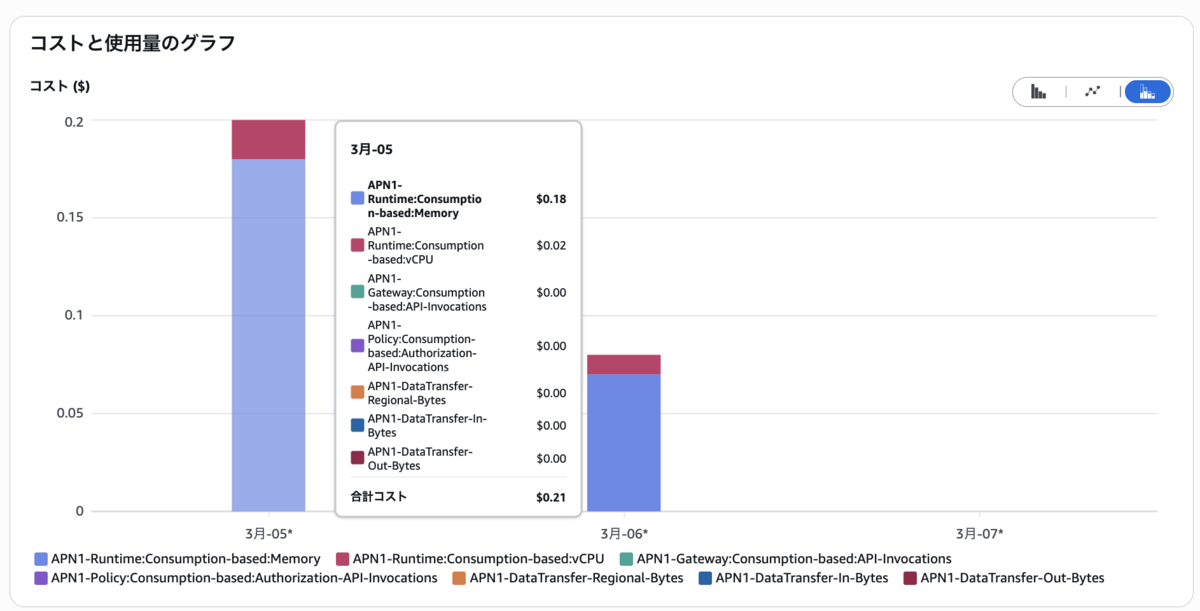Click the 3月-06 vCPU red bar segment

tap(623, 364)
